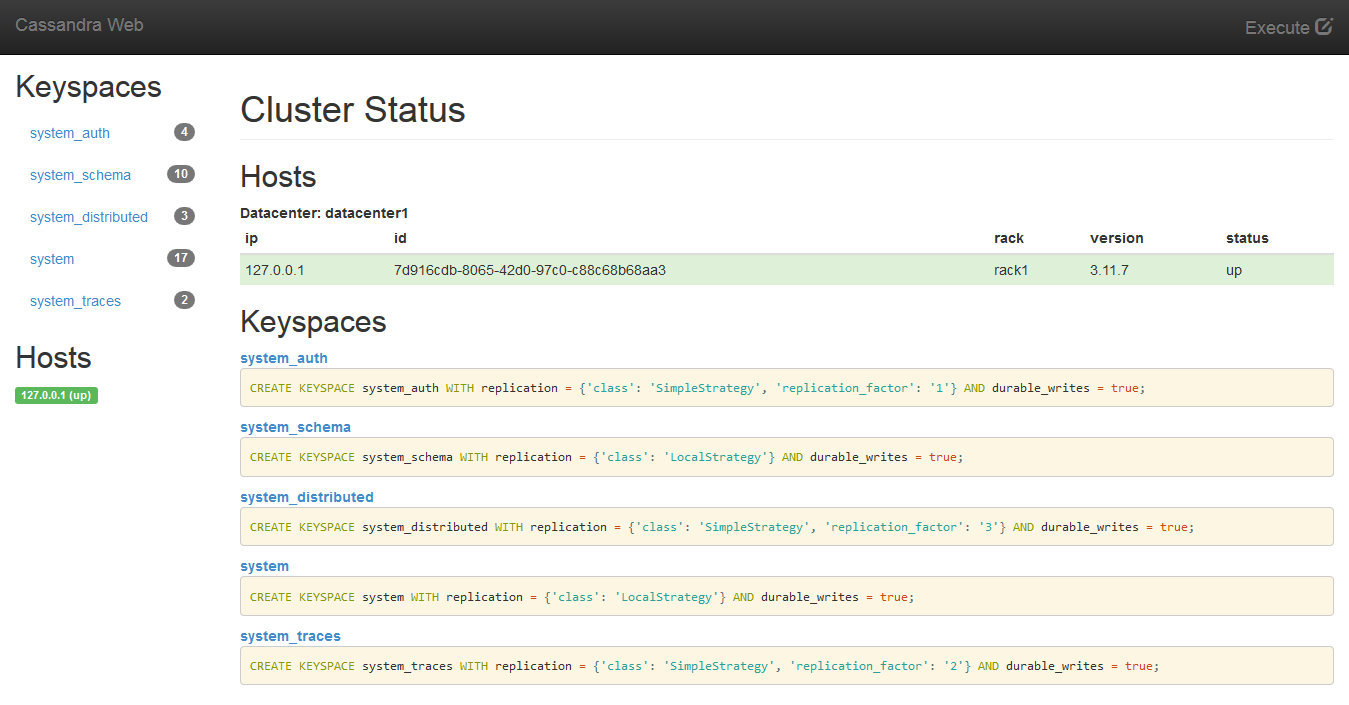This screenshot has height=705, width=1349.
Task: Click the Execute button in navbar
Action: click(1289, 27)
